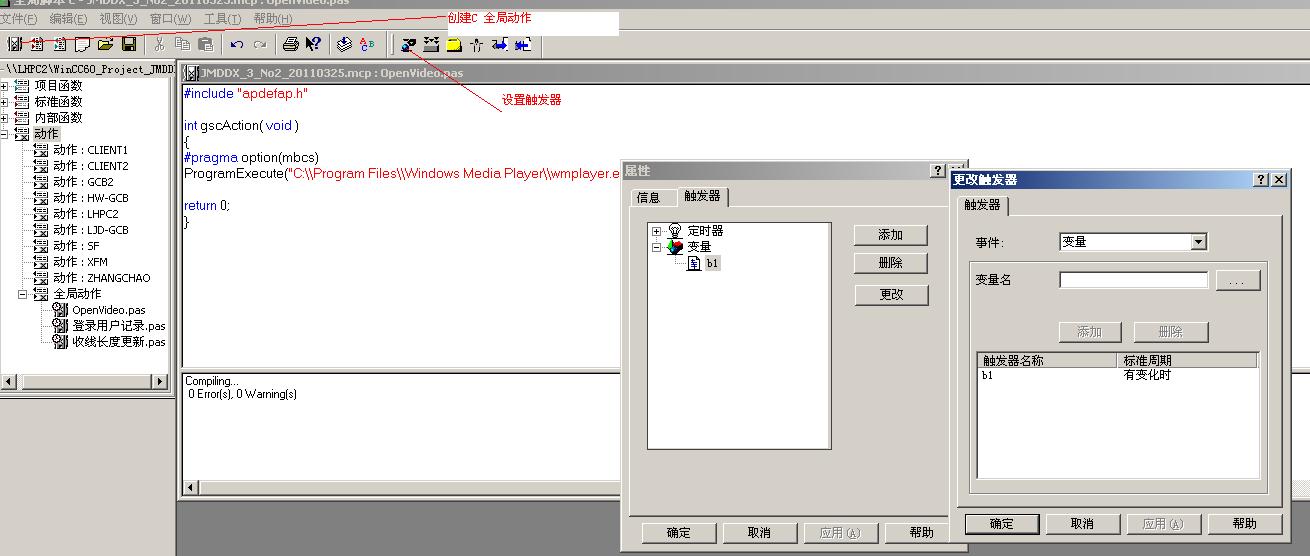Click the context help arrow-question icon
The image size is (1310, 556).
click(314, 44)
